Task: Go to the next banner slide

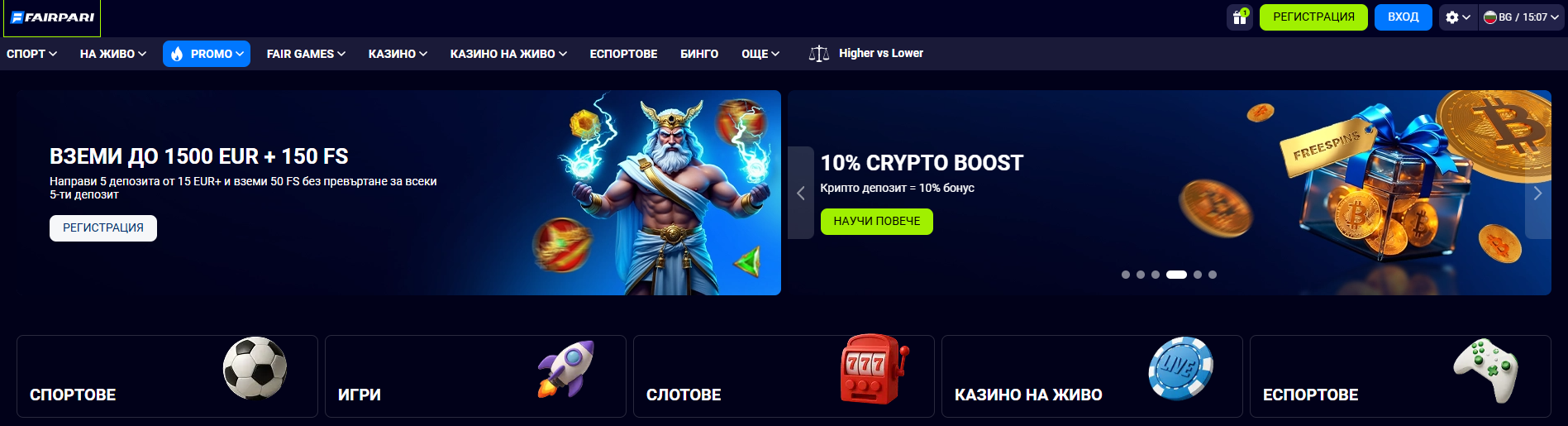Action: 1537,193
